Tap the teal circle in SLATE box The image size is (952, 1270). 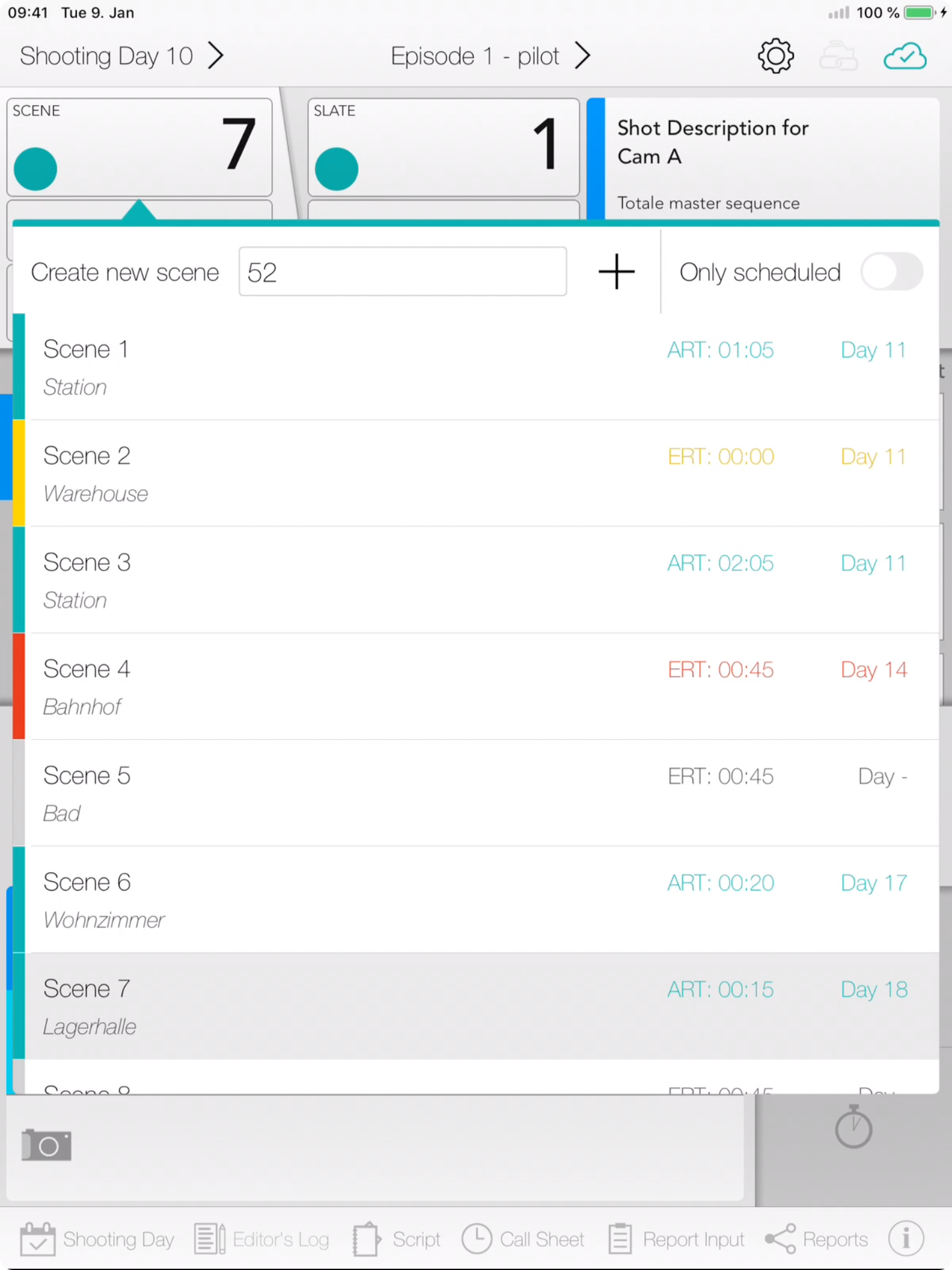(x=336, y=169)
